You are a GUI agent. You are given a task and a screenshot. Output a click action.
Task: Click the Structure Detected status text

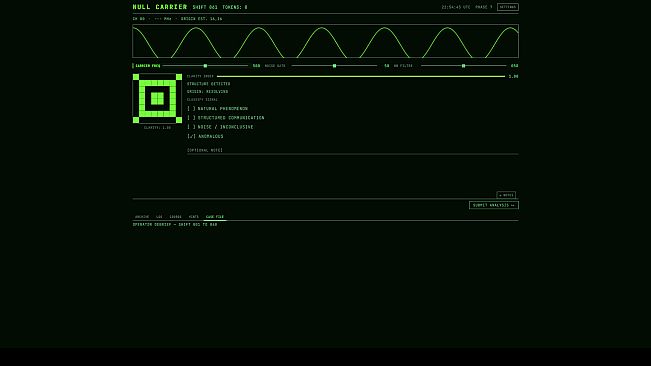click(208, 84)
